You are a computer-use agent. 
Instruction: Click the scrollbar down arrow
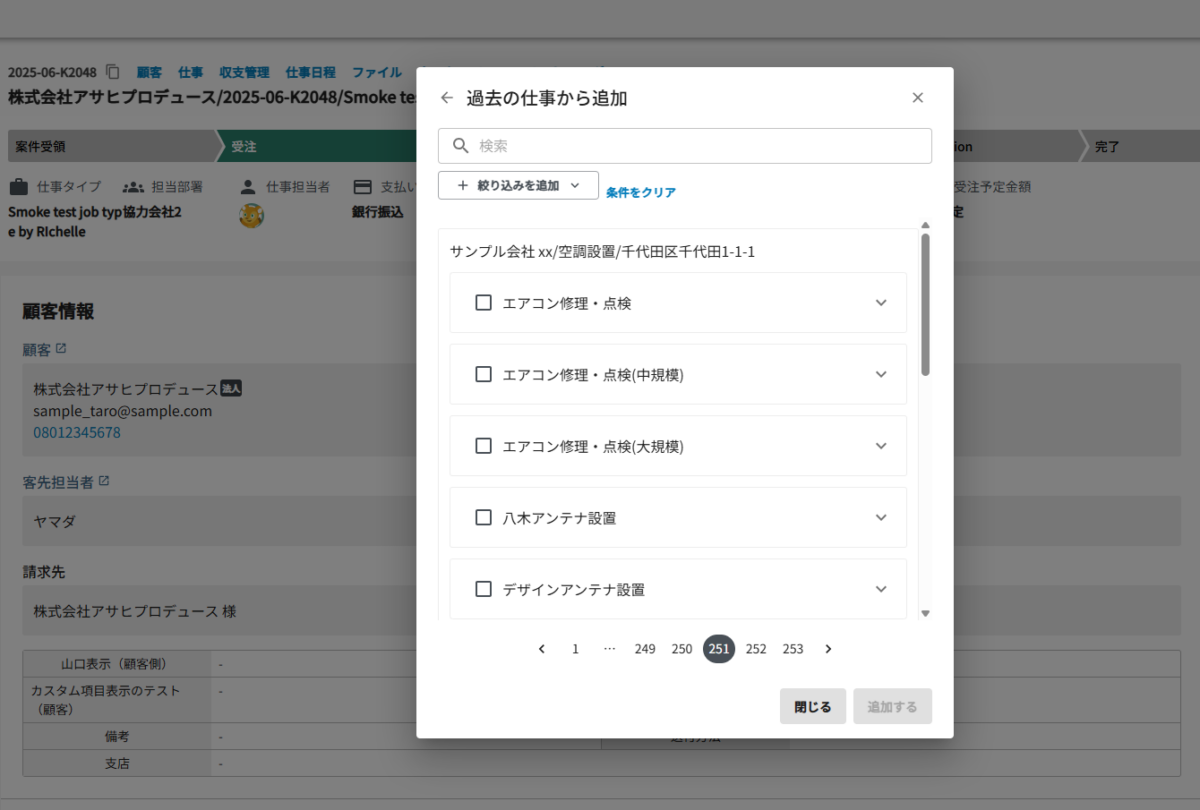pyautogui.click(x=925, y=614)
